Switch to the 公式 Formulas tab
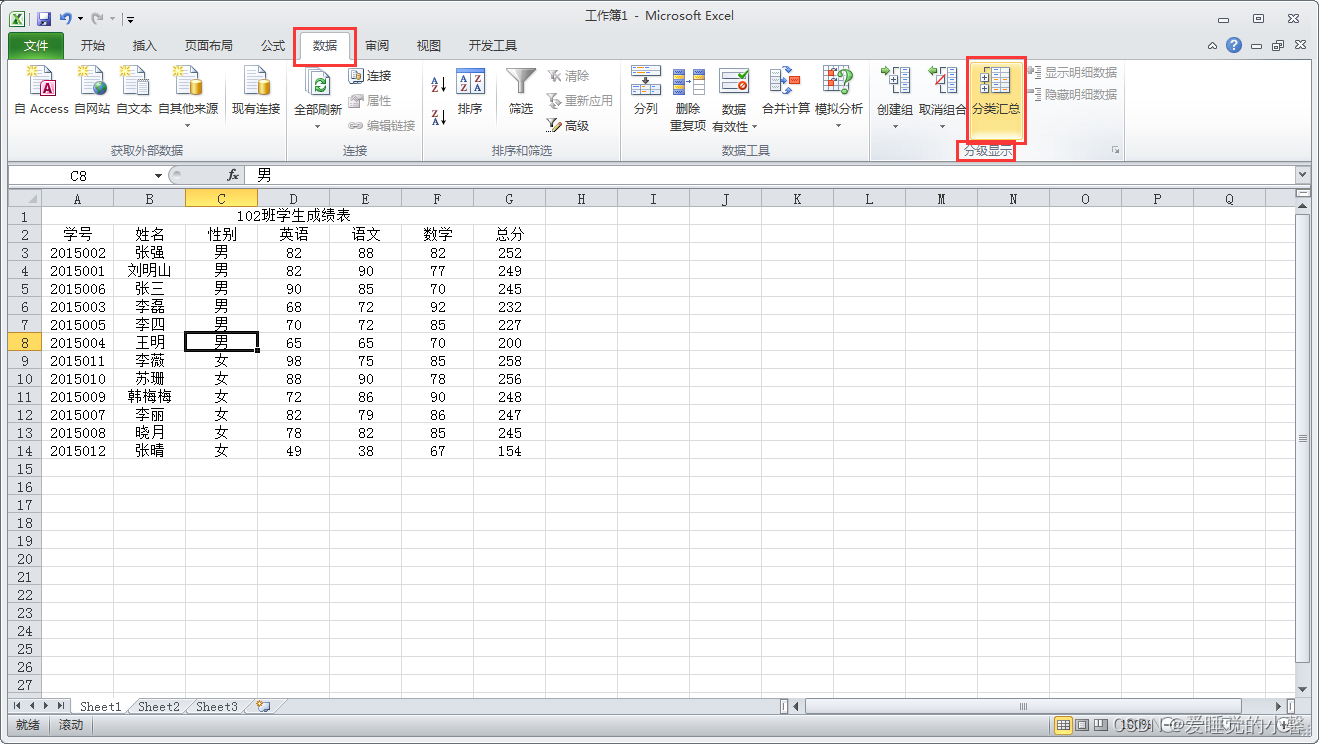Viewport: 1319px width, 744px height. coord(273,46)
